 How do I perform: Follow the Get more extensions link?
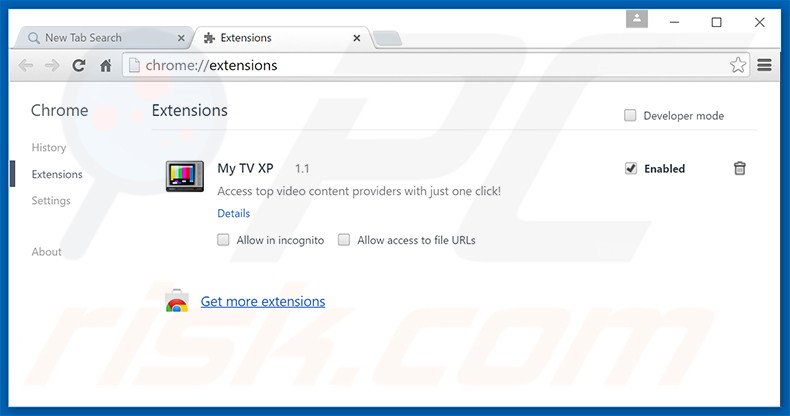(263, 301)
